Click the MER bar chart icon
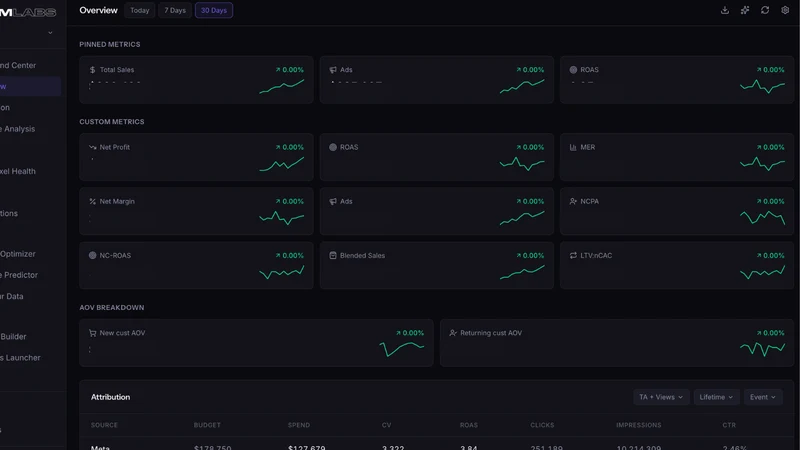This screenshot has width=800, height=450. [x=573, y=147]
